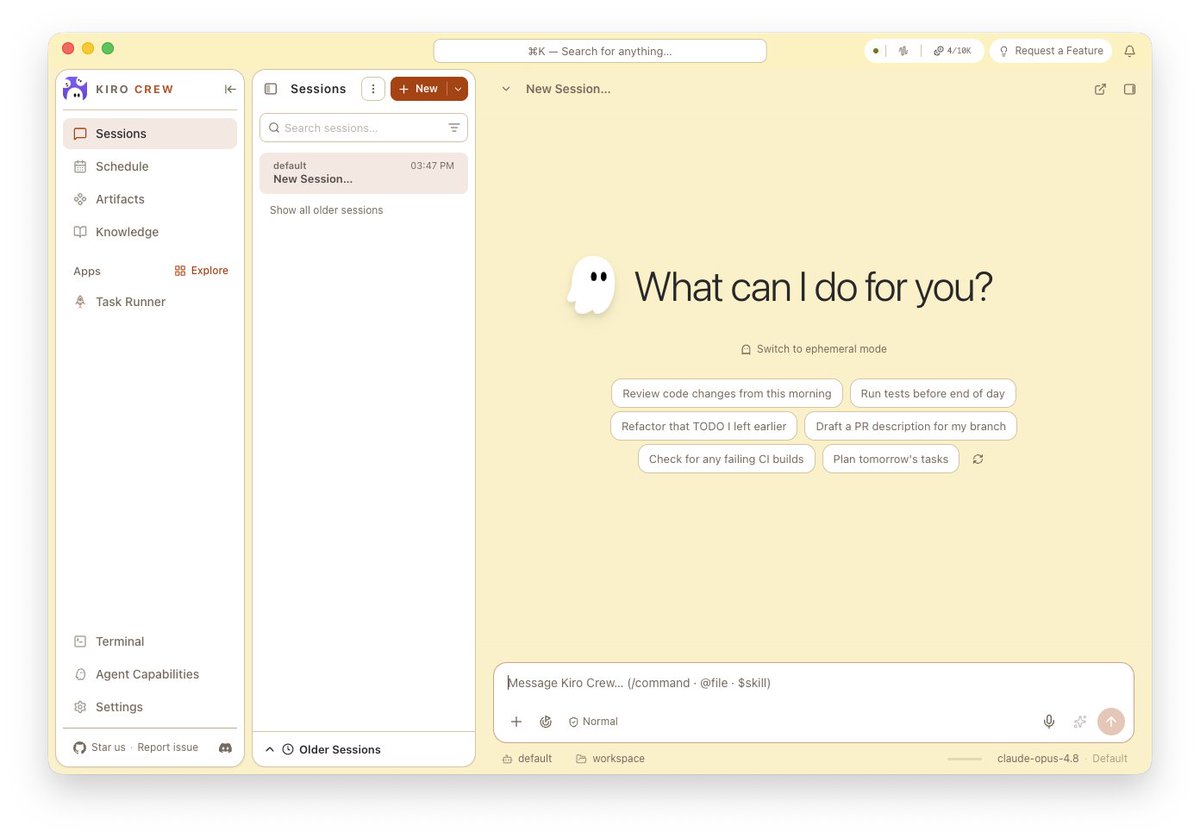The width and height of the screenshot is (1200, 838).
Task: Open the Normal permission mode selector
Action: point(593,721)
